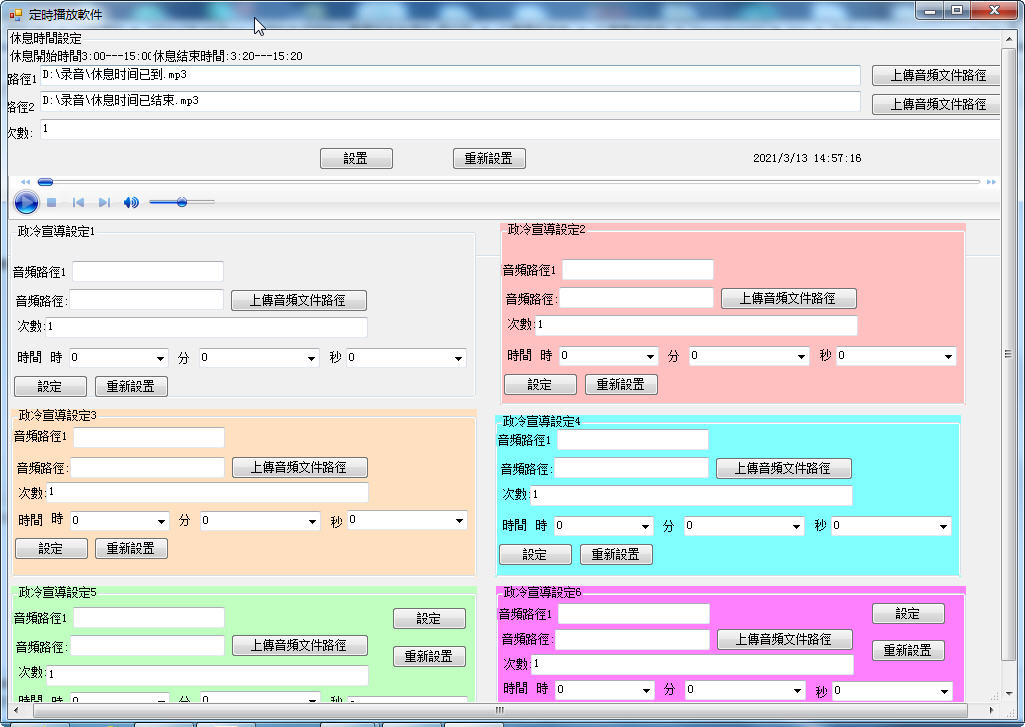Click 重新設置 in 政令宣導設定1
Viewport: 1025px width, 727px height.
point(131,386)
